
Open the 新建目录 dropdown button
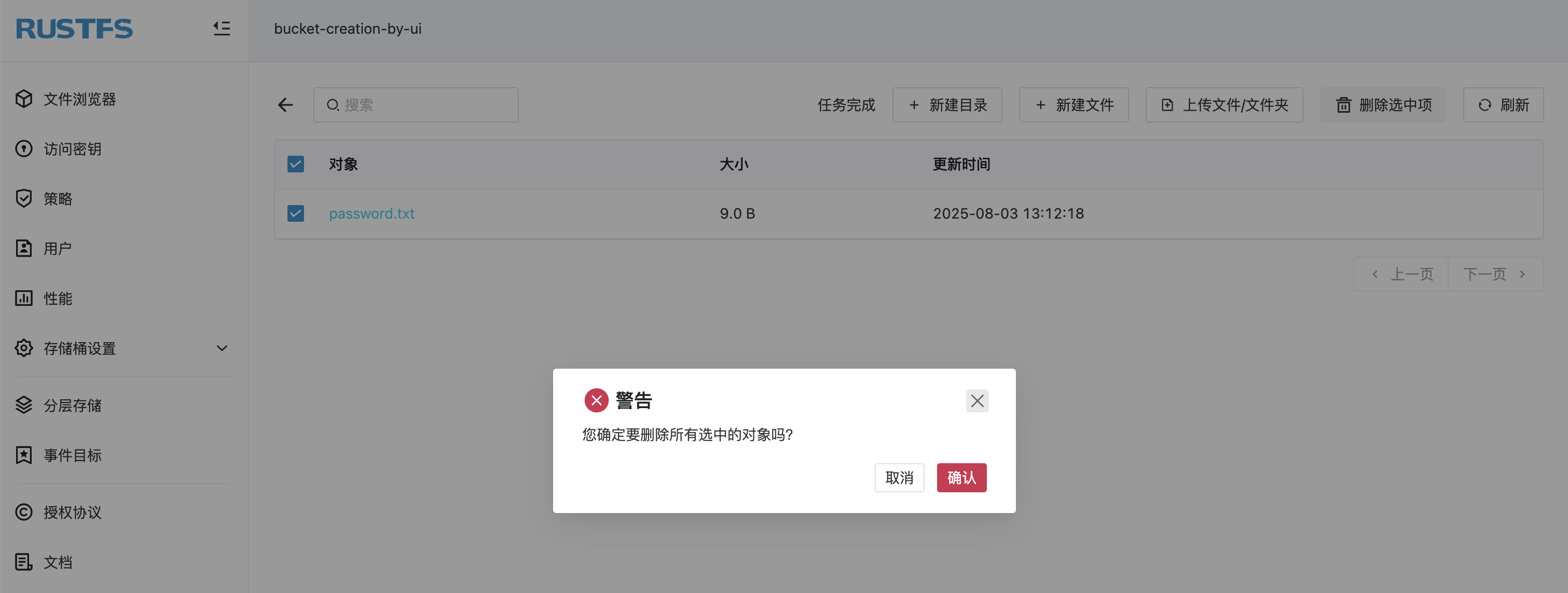pyautogui.click(x=947, y=105)
